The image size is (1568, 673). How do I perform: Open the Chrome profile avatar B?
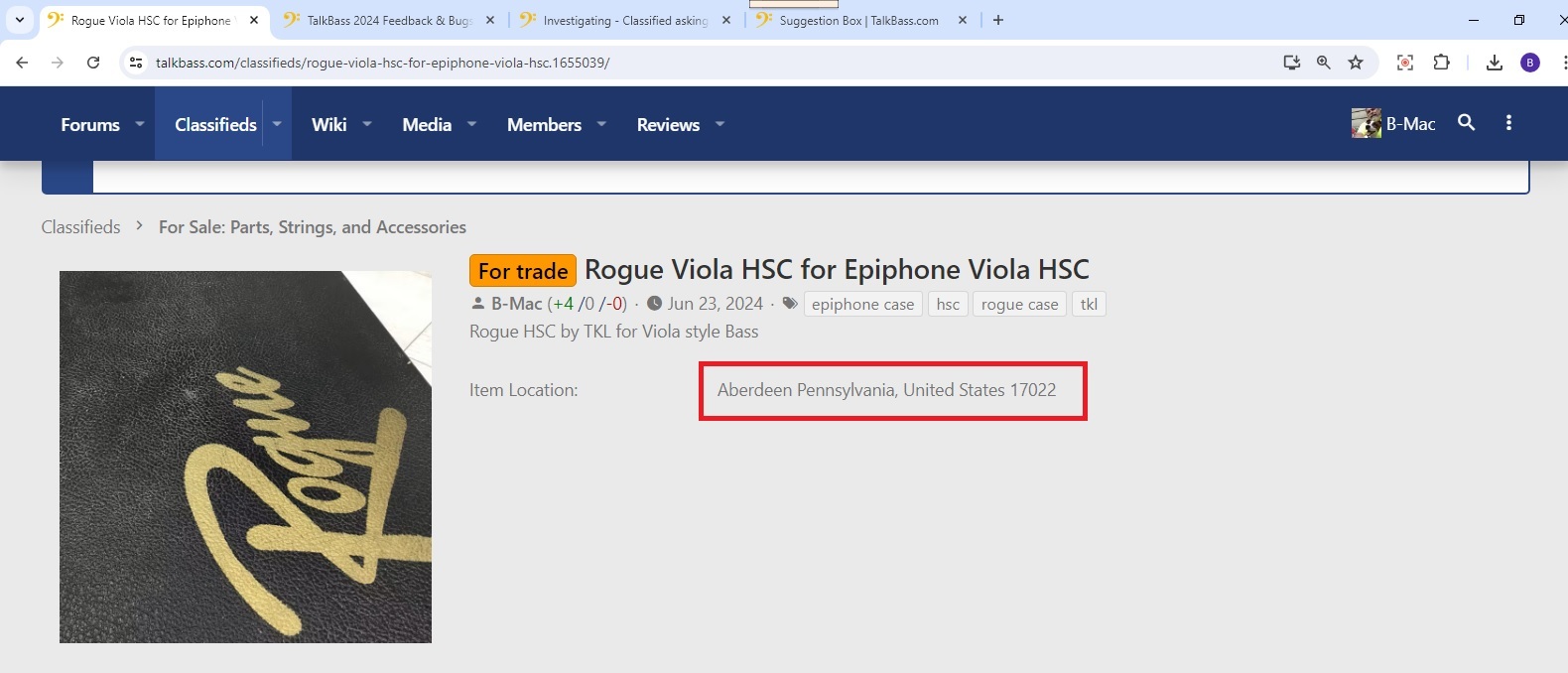[x=1530, y=63]
